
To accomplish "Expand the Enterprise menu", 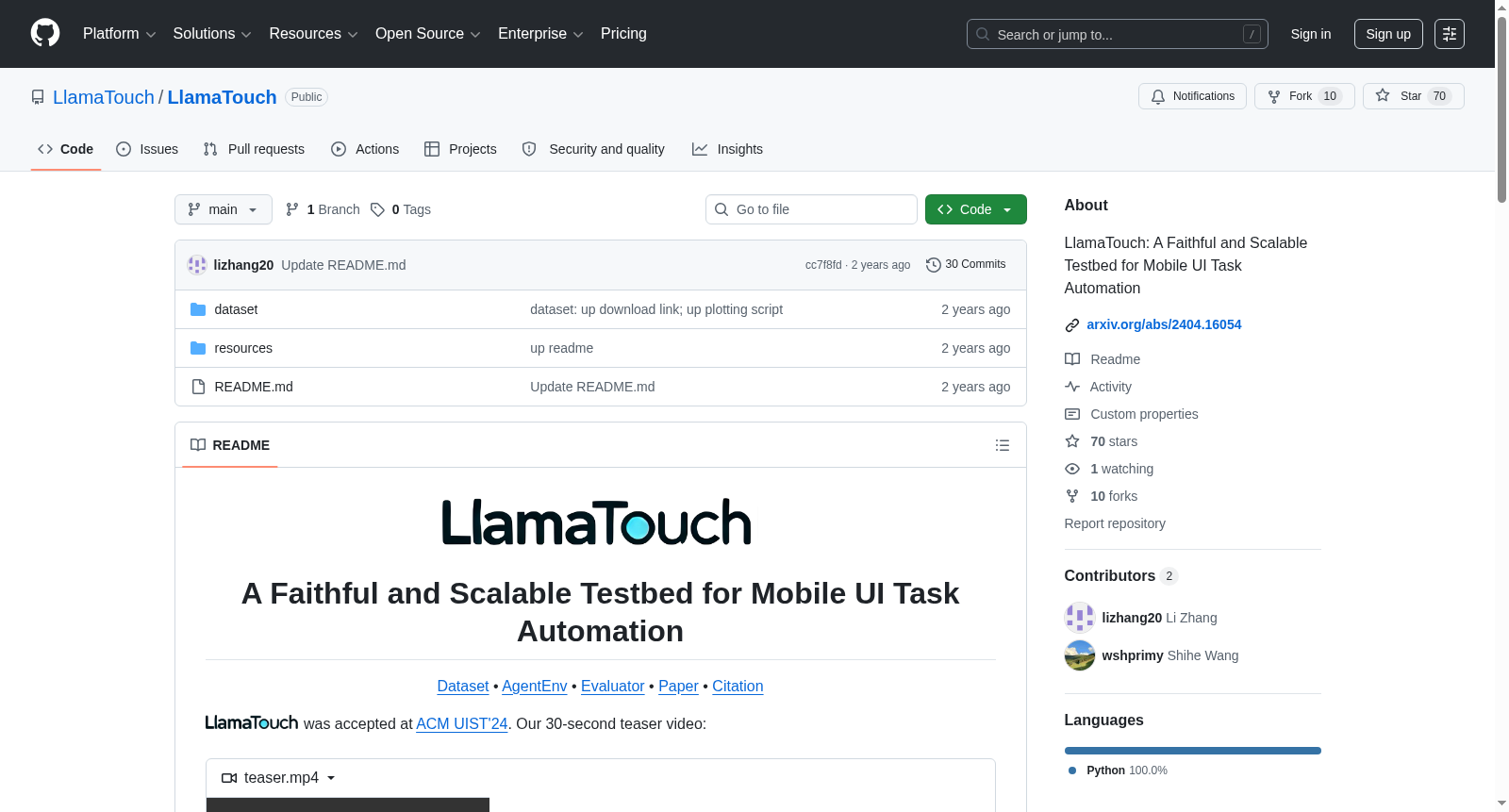I will pyautogui.click(x=540, y=34).
